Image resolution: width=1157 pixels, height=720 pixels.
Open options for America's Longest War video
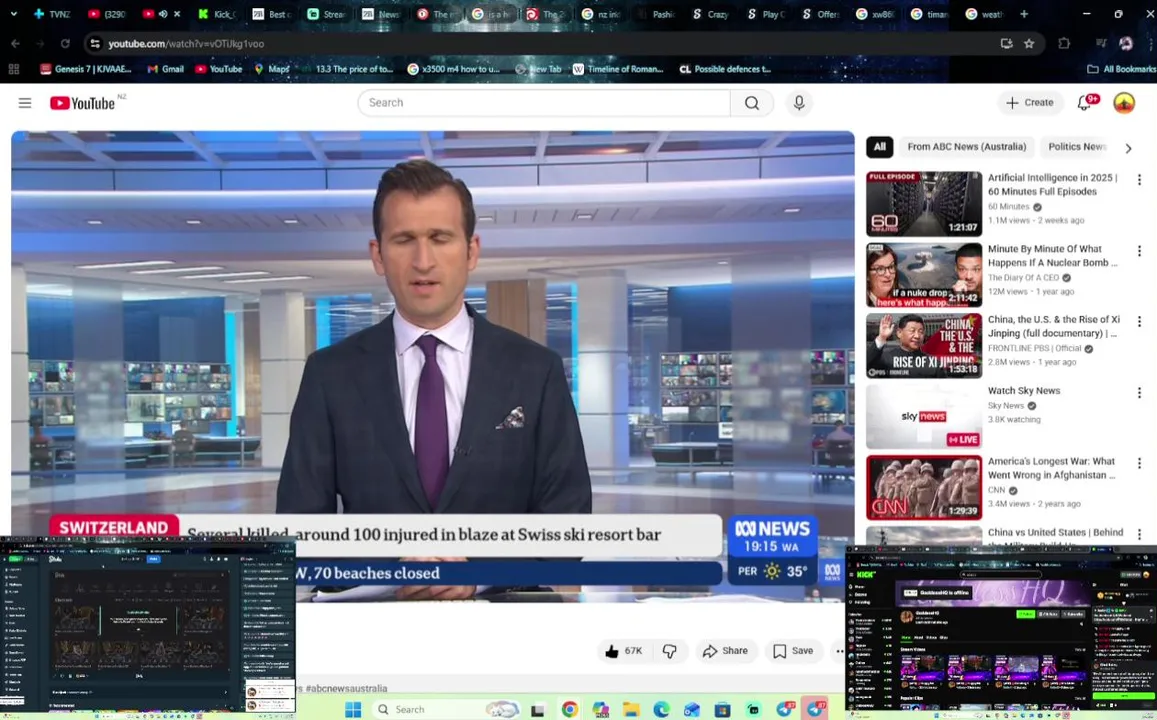(x=1139, y=463)
